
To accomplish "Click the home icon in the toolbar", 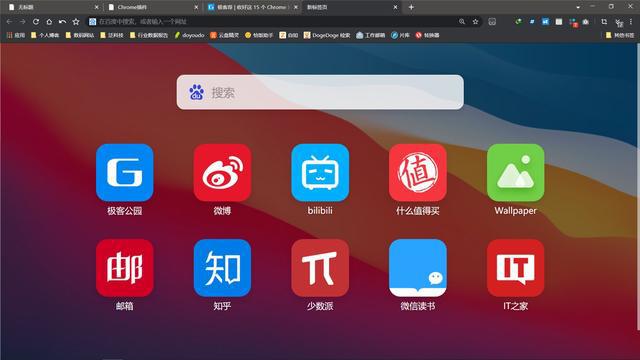I will coord(49,22).
